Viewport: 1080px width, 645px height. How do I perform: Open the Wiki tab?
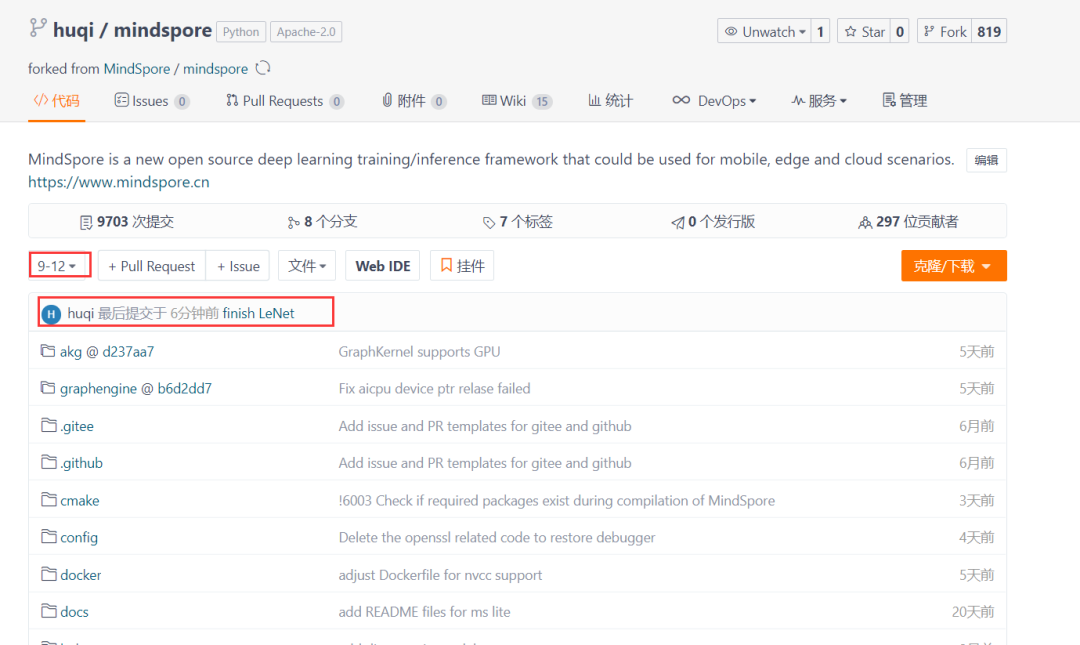tap(517, 101)
